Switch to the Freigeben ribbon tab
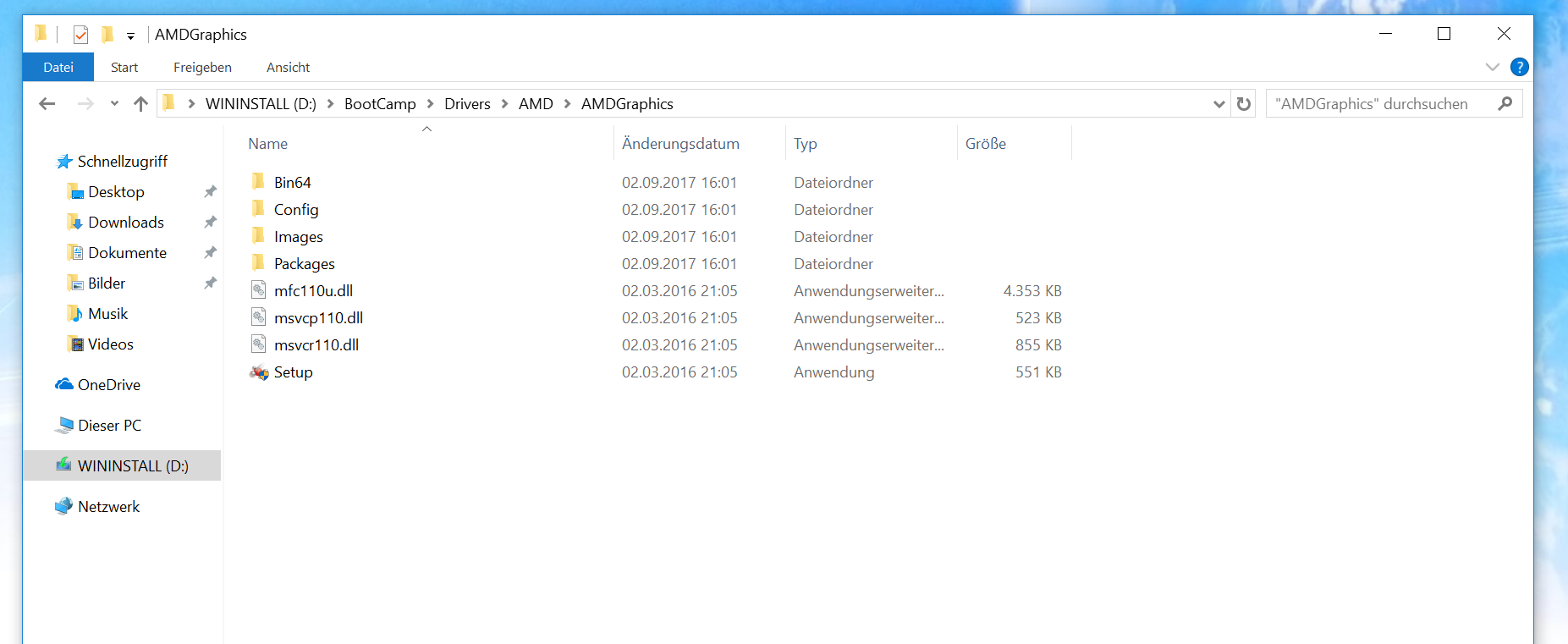The height and width of the screenshot is (644, 1568). pos(202,67)
